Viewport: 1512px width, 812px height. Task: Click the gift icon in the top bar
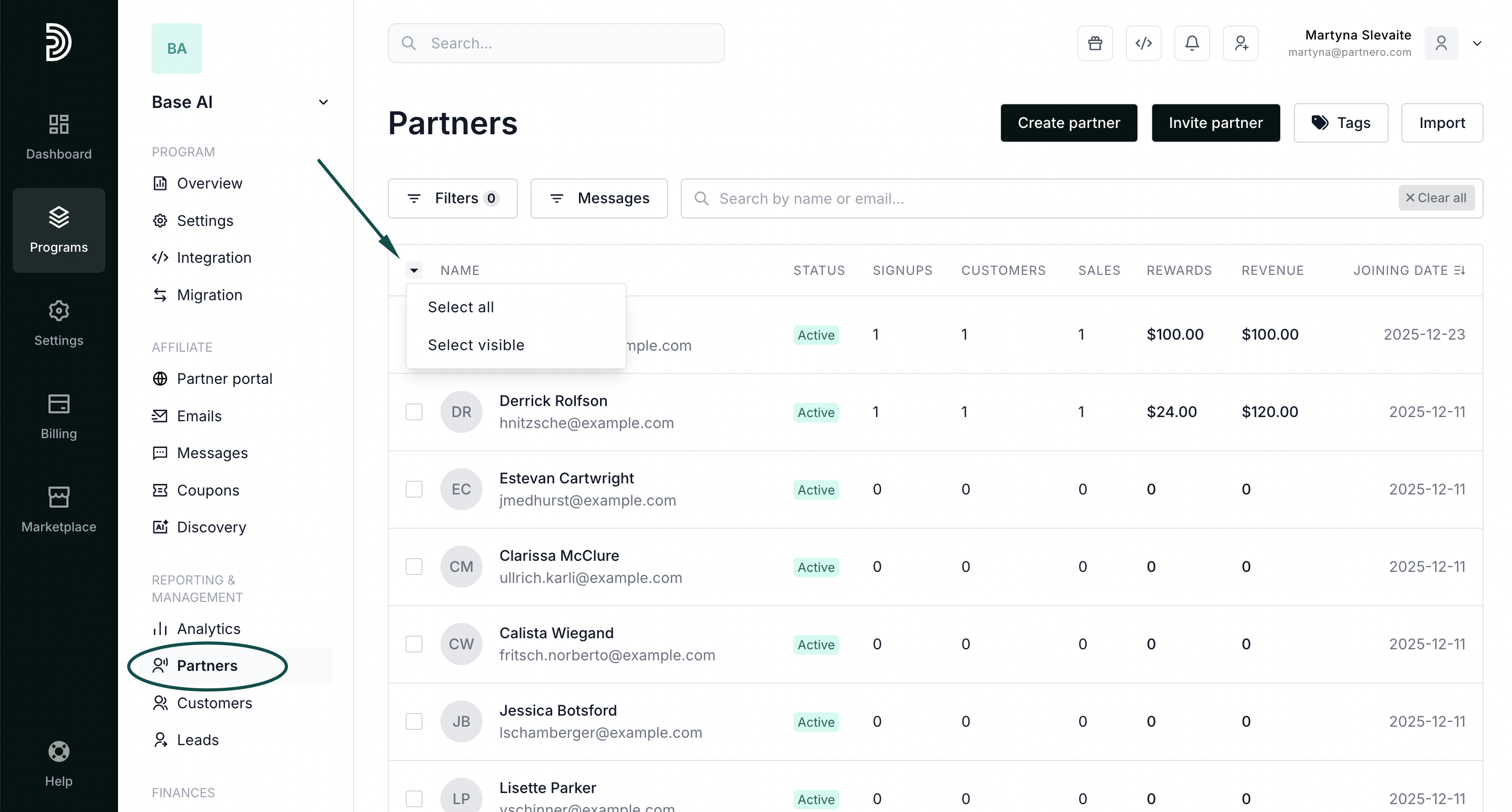[1095, 43]
